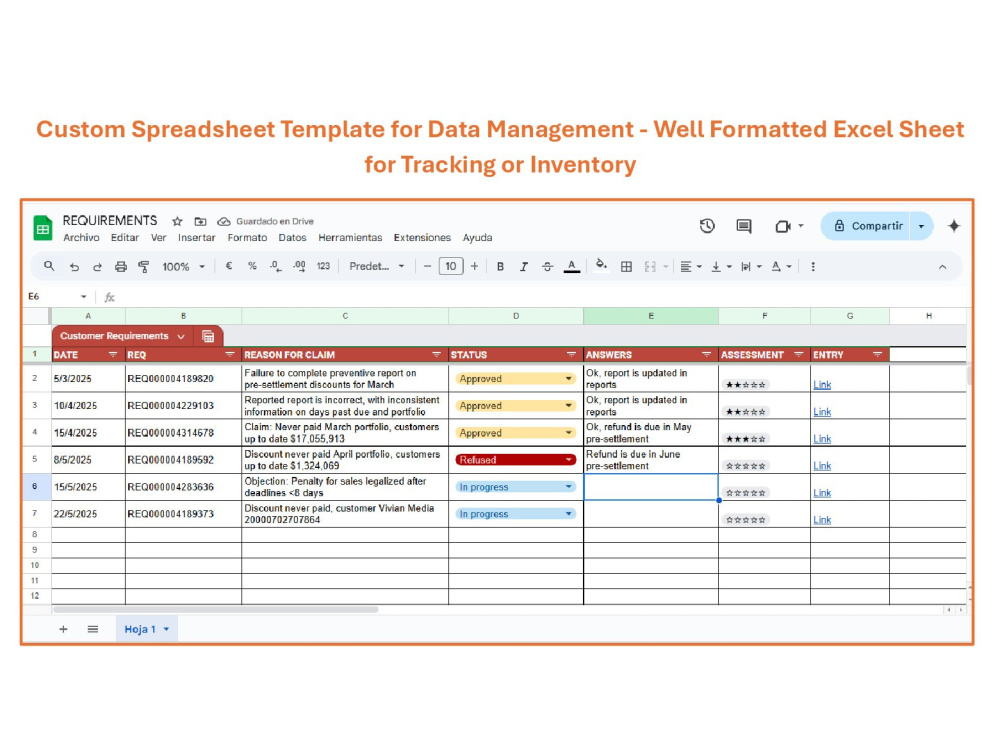
Task: Open the ANSWERS column filter
Action: pos(706,355)
